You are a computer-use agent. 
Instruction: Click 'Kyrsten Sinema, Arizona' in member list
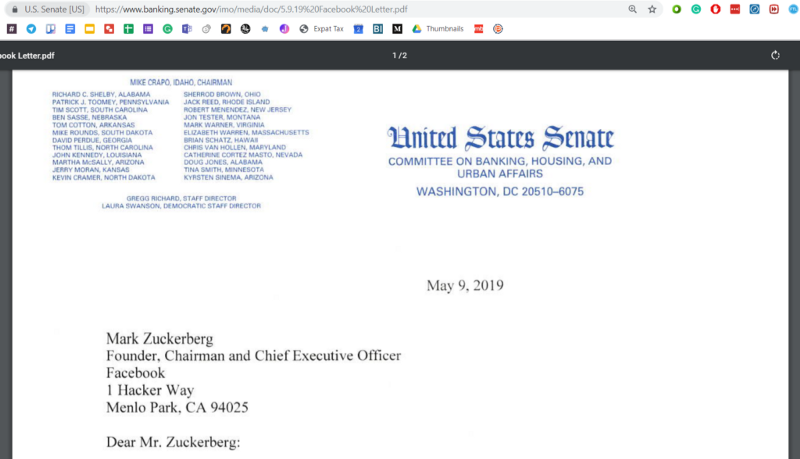tap(228, 177)
